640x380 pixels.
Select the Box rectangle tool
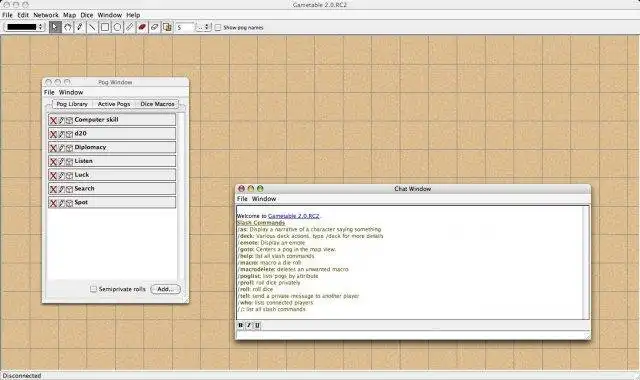tap(105, 27)
